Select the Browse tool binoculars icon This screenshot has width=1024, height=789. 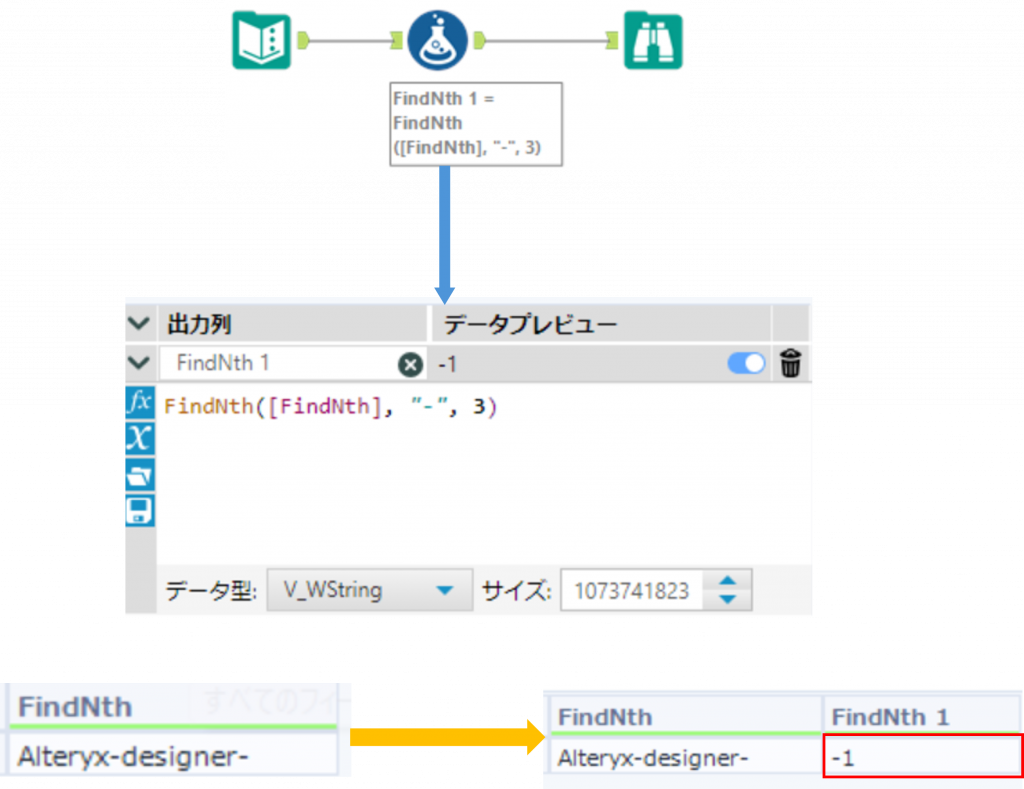click(653, 40)
